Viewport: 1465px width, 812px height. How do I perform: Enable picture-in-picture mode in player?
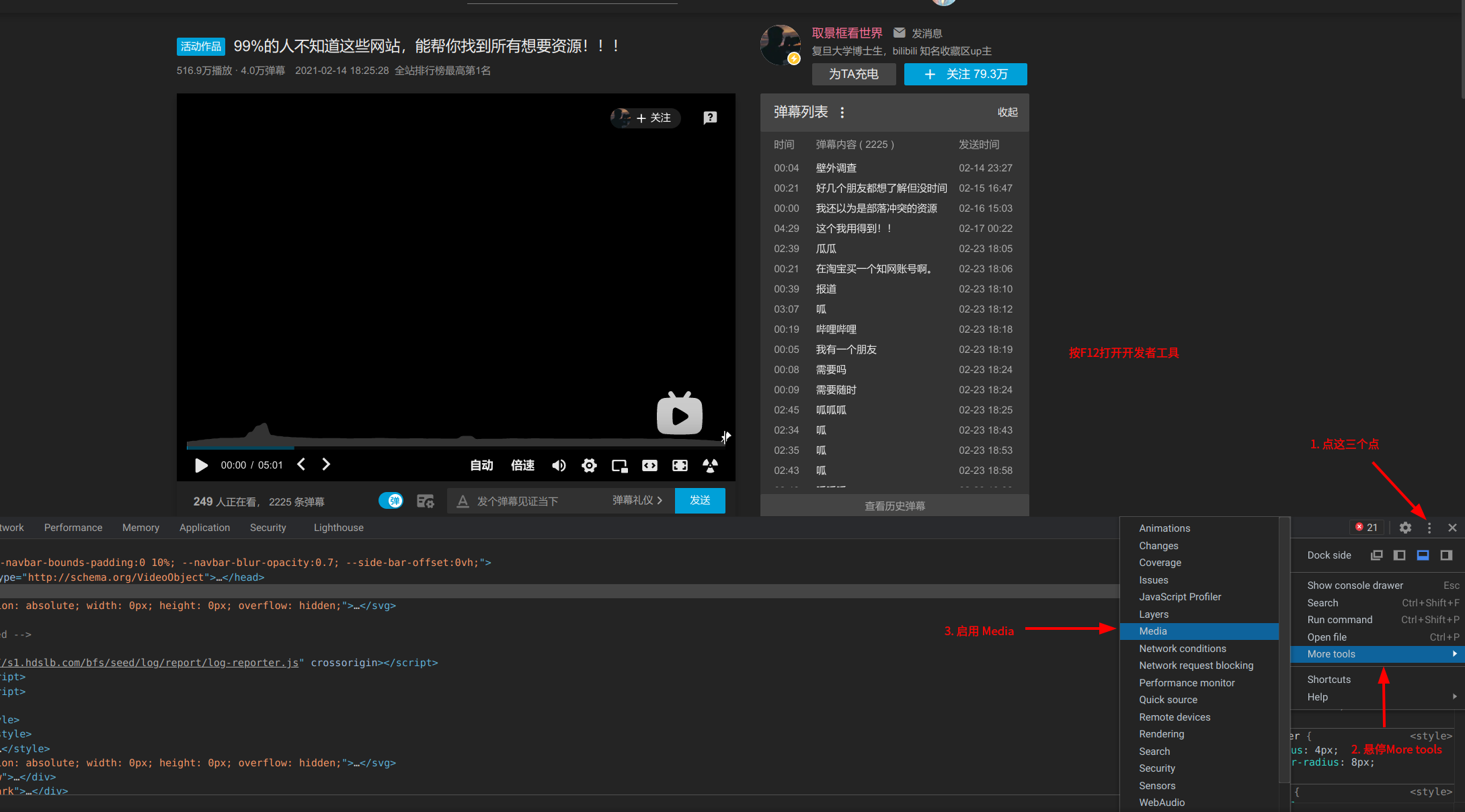click(x=619, y=465)
